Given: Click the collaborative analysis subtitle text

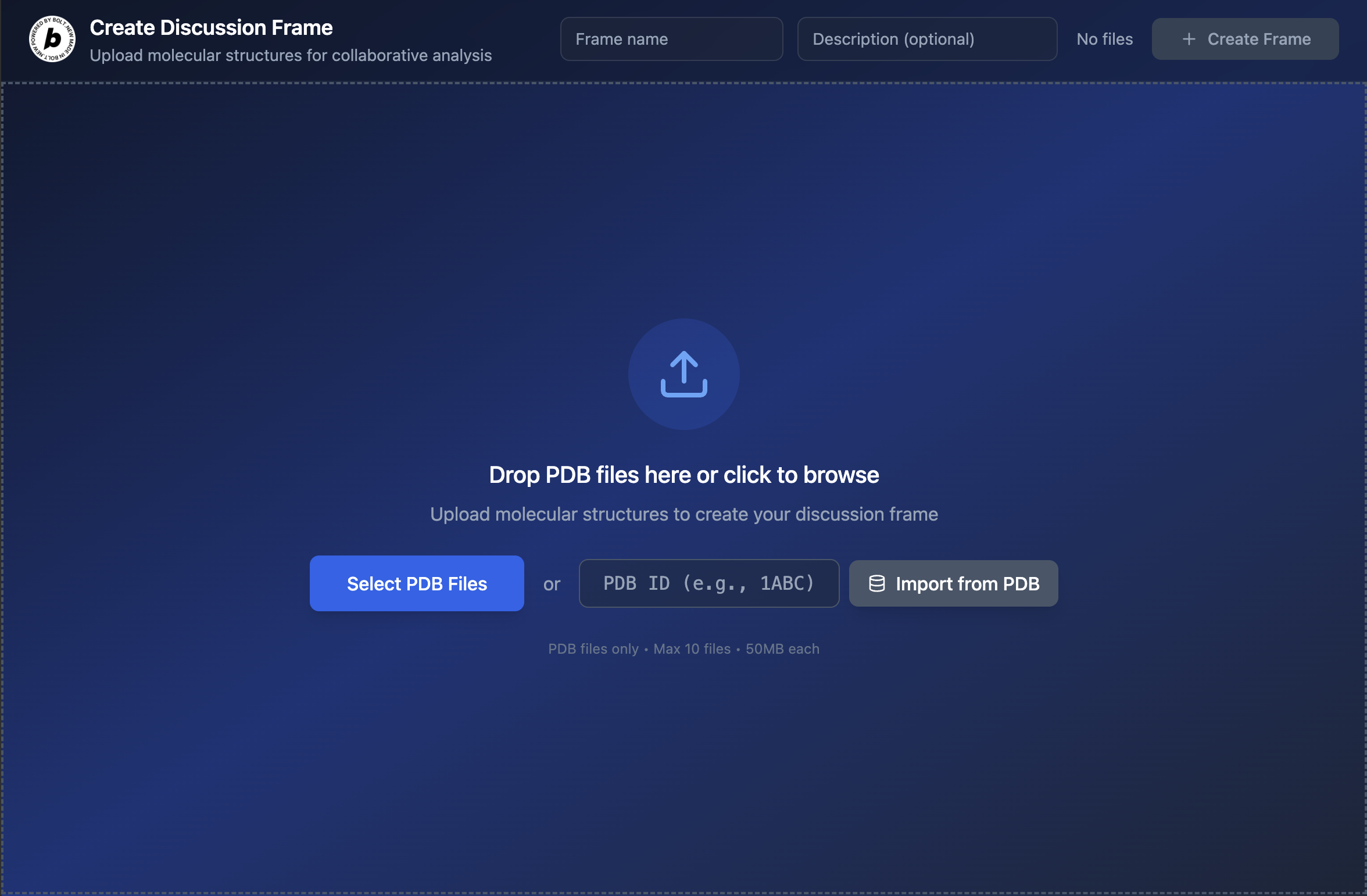Looking at the screenshot, I should click(291, 55).
